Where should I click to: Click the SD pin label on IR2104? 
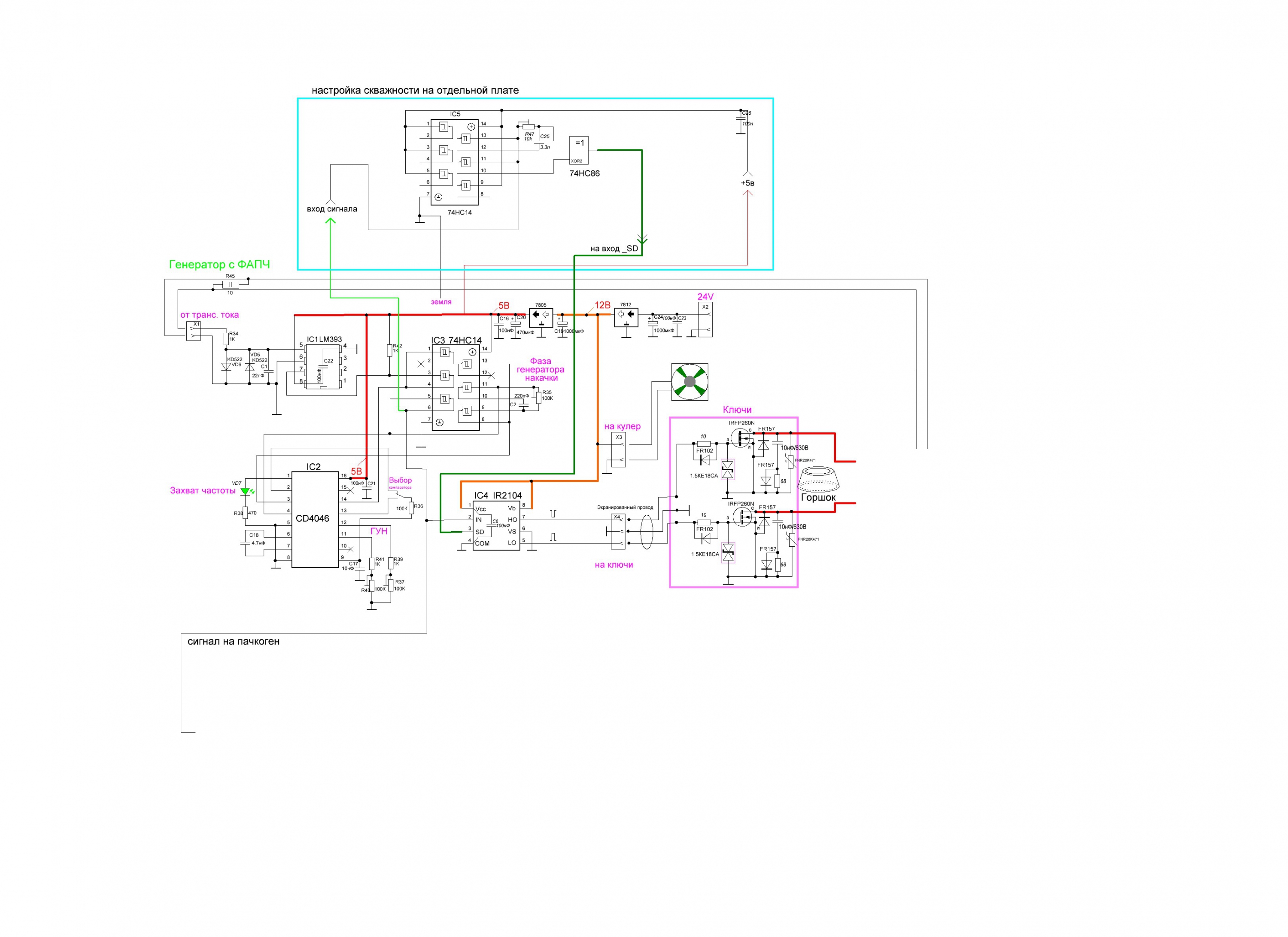click(480, 532)
